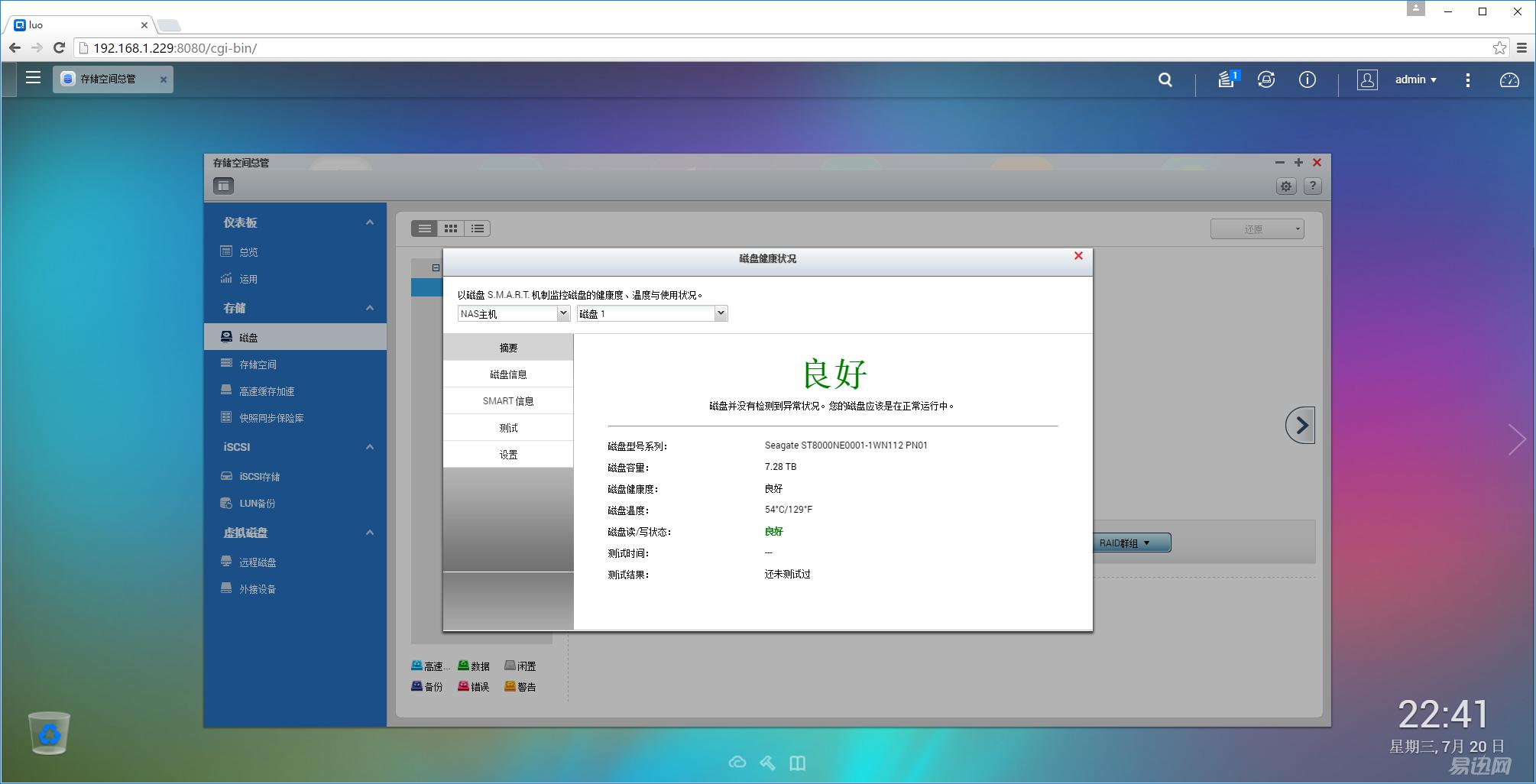The width and height of the screenshot is (1536, 784).
Task: Switch to grid view of disks
Action: tap(451, 228)
